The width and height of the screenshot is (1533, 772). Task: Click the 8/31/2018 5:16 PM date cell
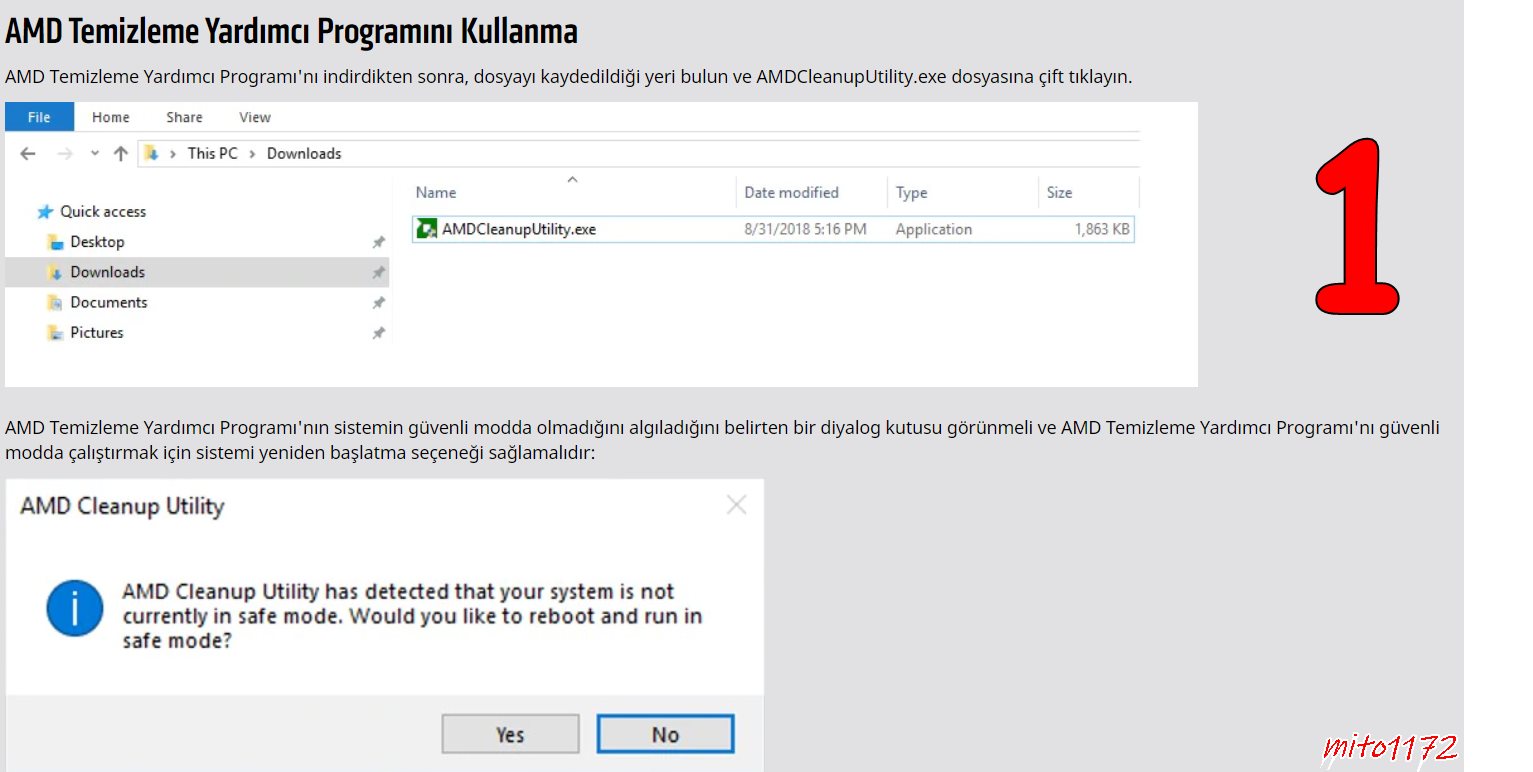(x=805, y=229)
